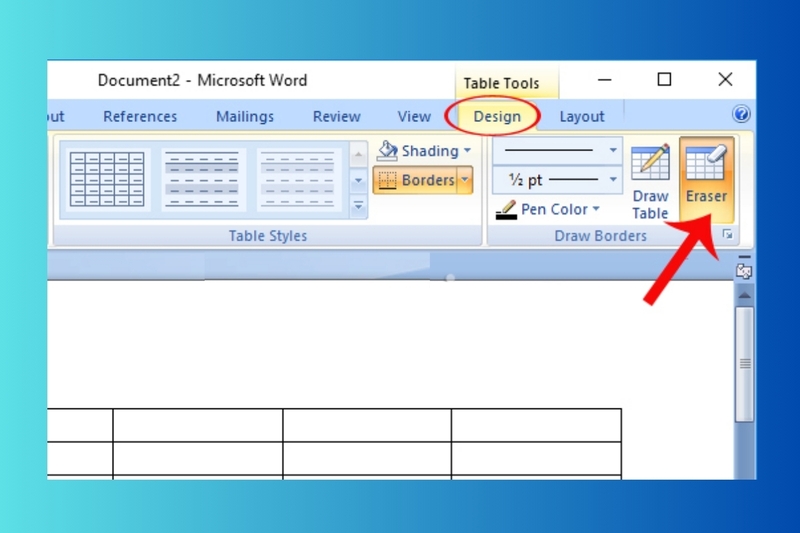The image size is (800, 533).
Task: Expand the full Table Styles gallery
Action: 358,206
